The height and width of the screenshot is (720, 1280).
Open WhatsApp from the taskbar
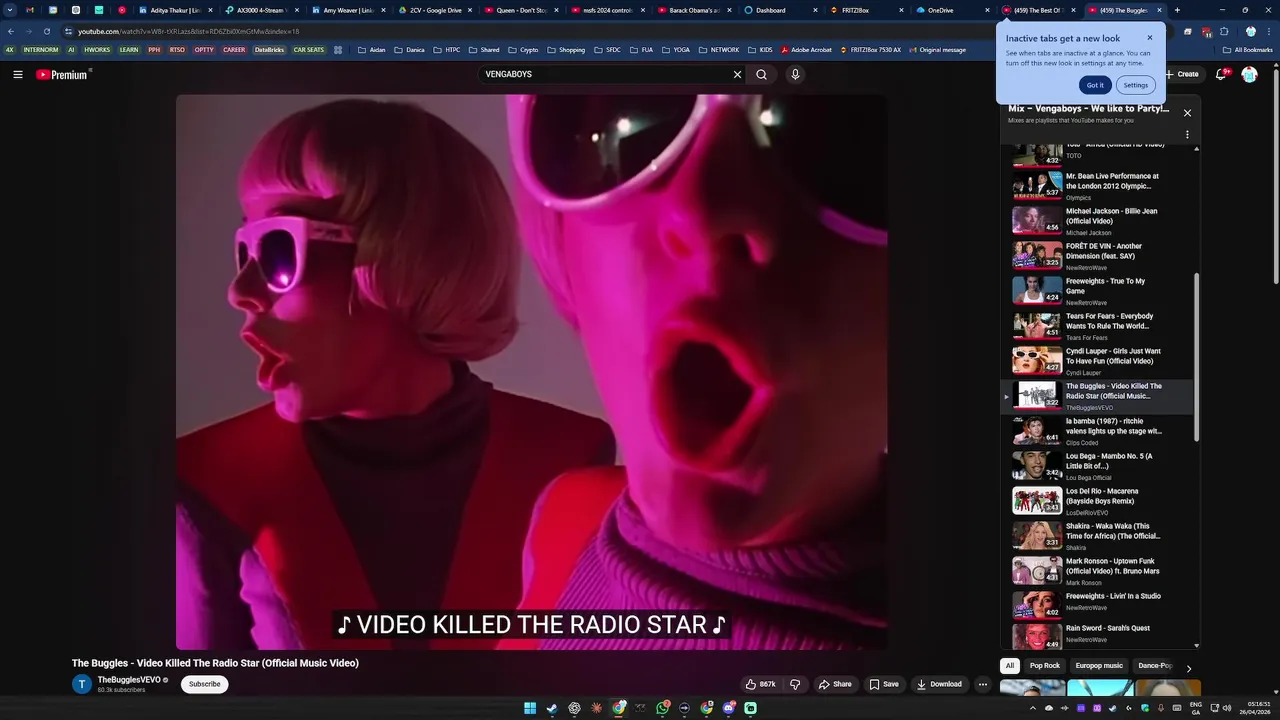pos(662,708)
